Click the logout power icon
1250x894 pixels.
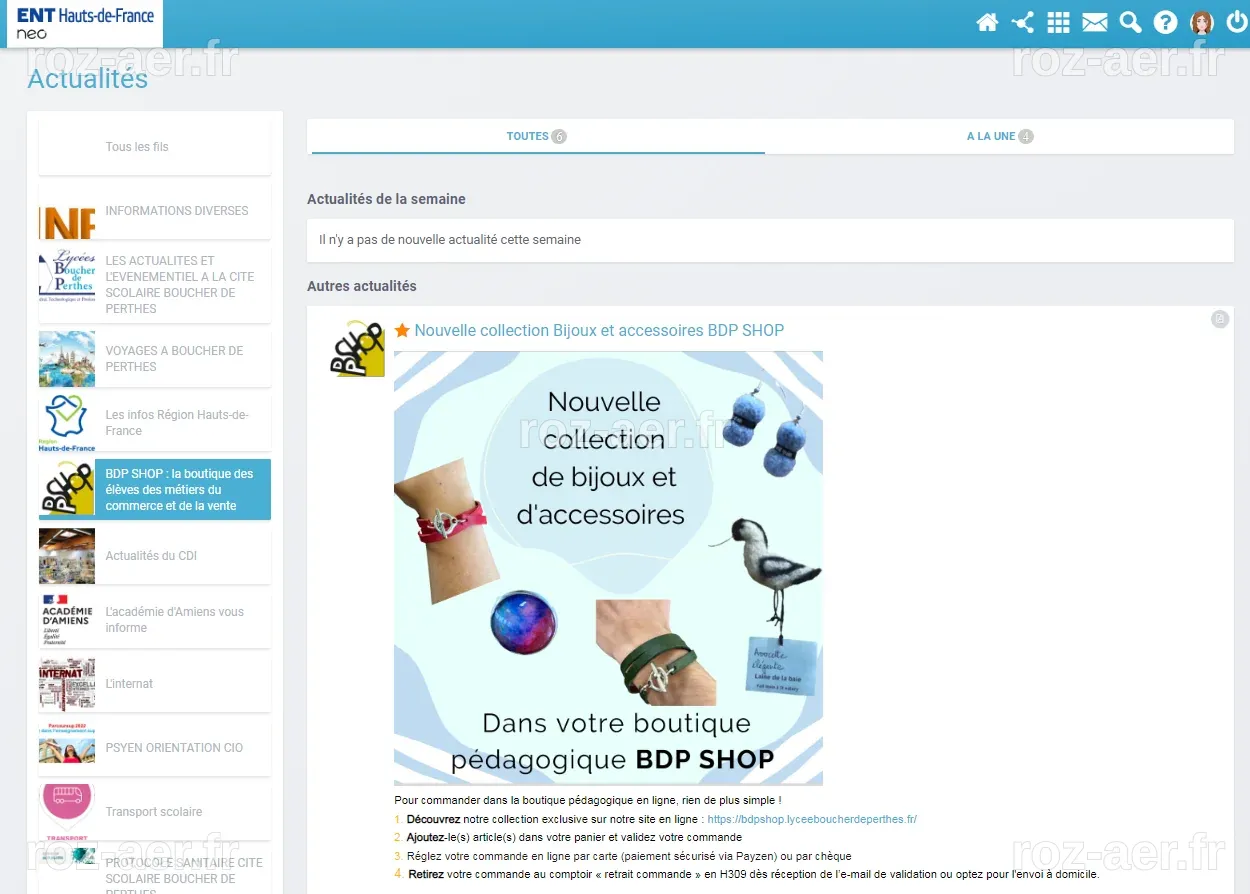[1237, 22]
